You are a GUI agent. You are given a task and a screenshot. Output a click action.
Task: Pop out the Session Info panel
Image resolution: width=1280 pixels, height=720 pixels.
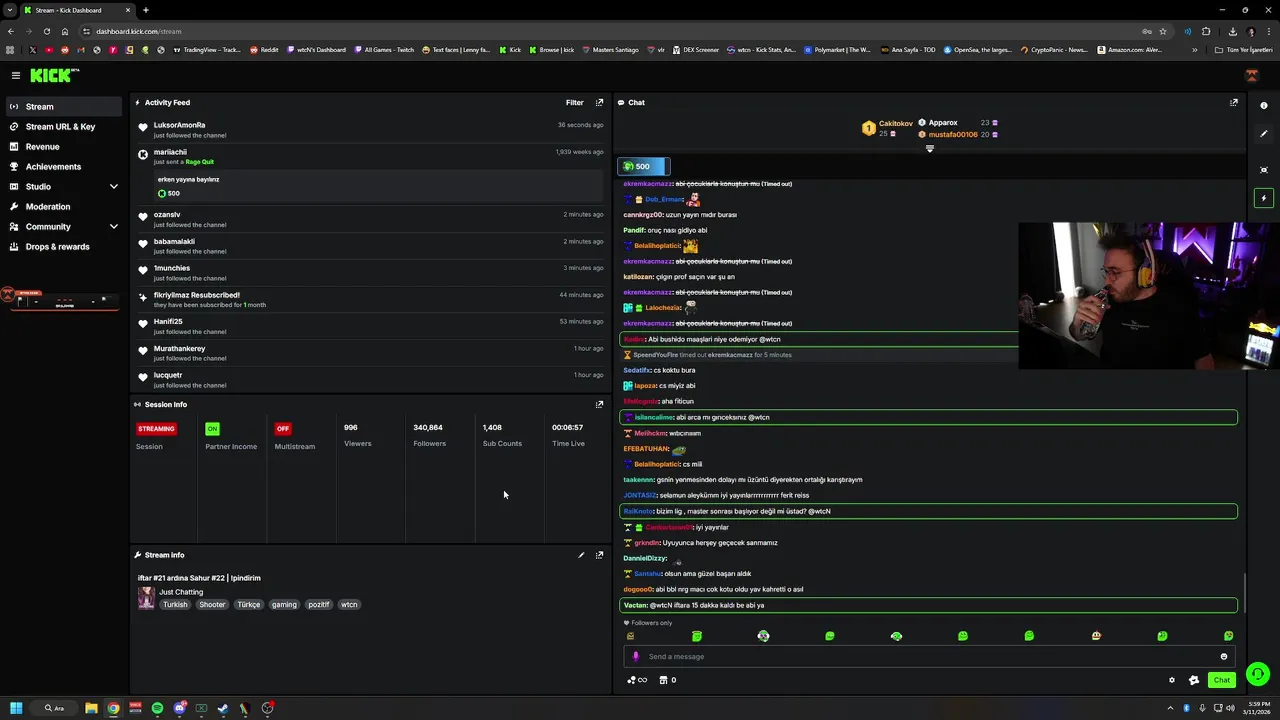[x=599, y=404]
